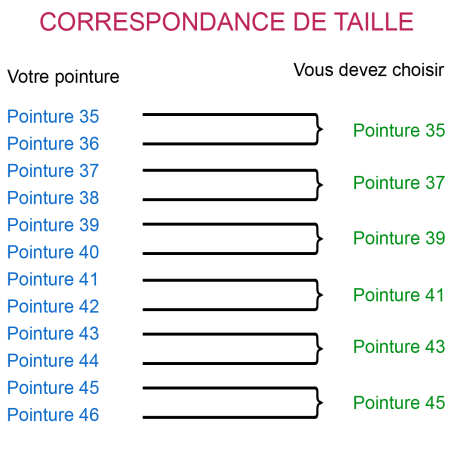Click the bracket pointing to green Pointure 45
Screen dimensions: 452x452
click(233, 403)
